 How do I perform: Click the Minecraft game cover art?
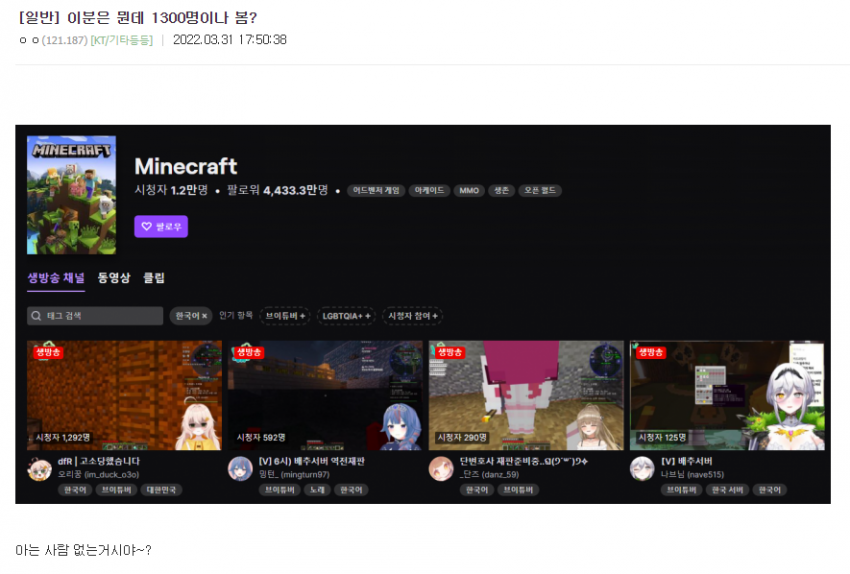click(x=72, y=195)
